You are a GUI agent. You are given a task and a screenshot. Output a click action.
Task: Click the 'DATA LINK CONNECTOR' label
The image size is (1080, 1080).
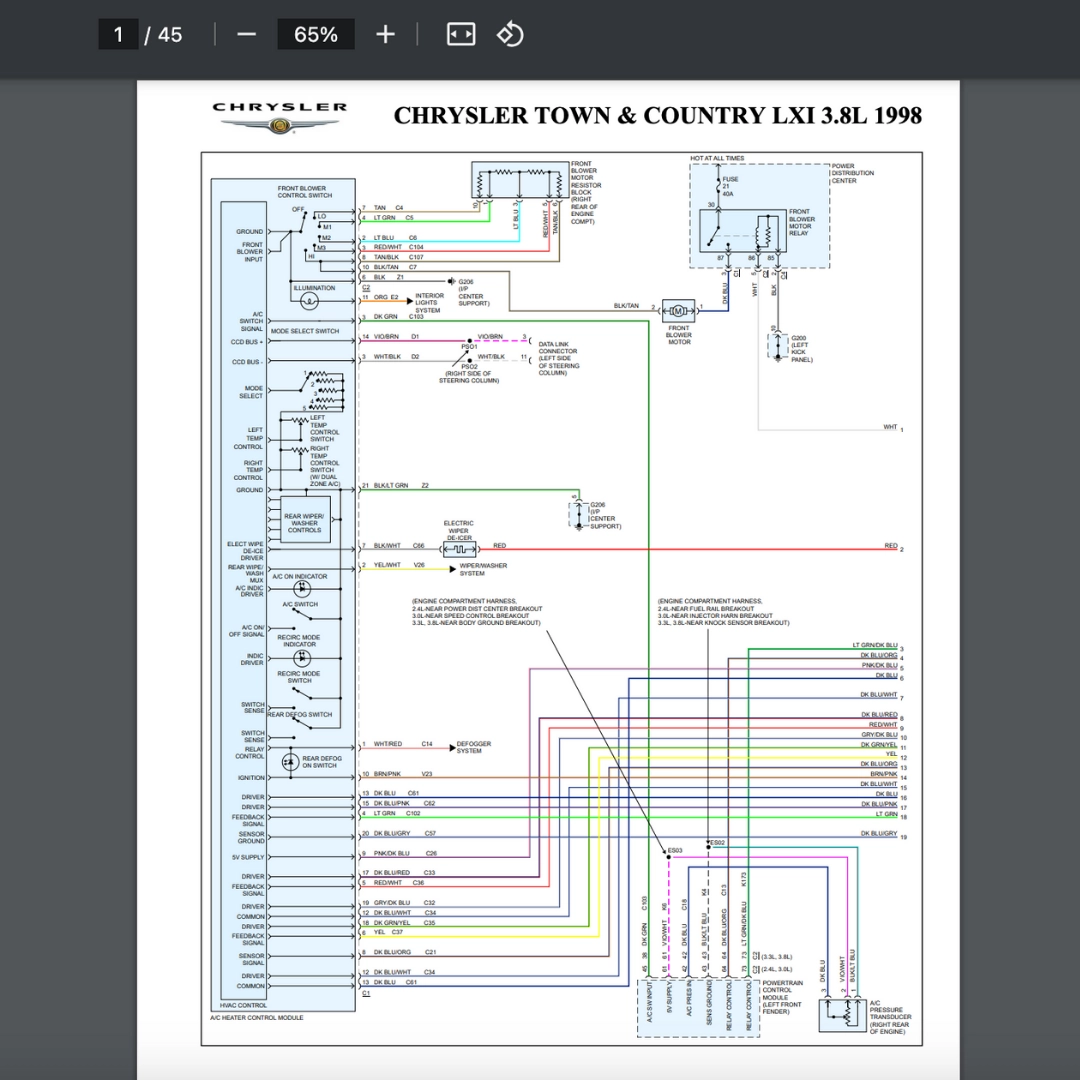tap(558, 358)
